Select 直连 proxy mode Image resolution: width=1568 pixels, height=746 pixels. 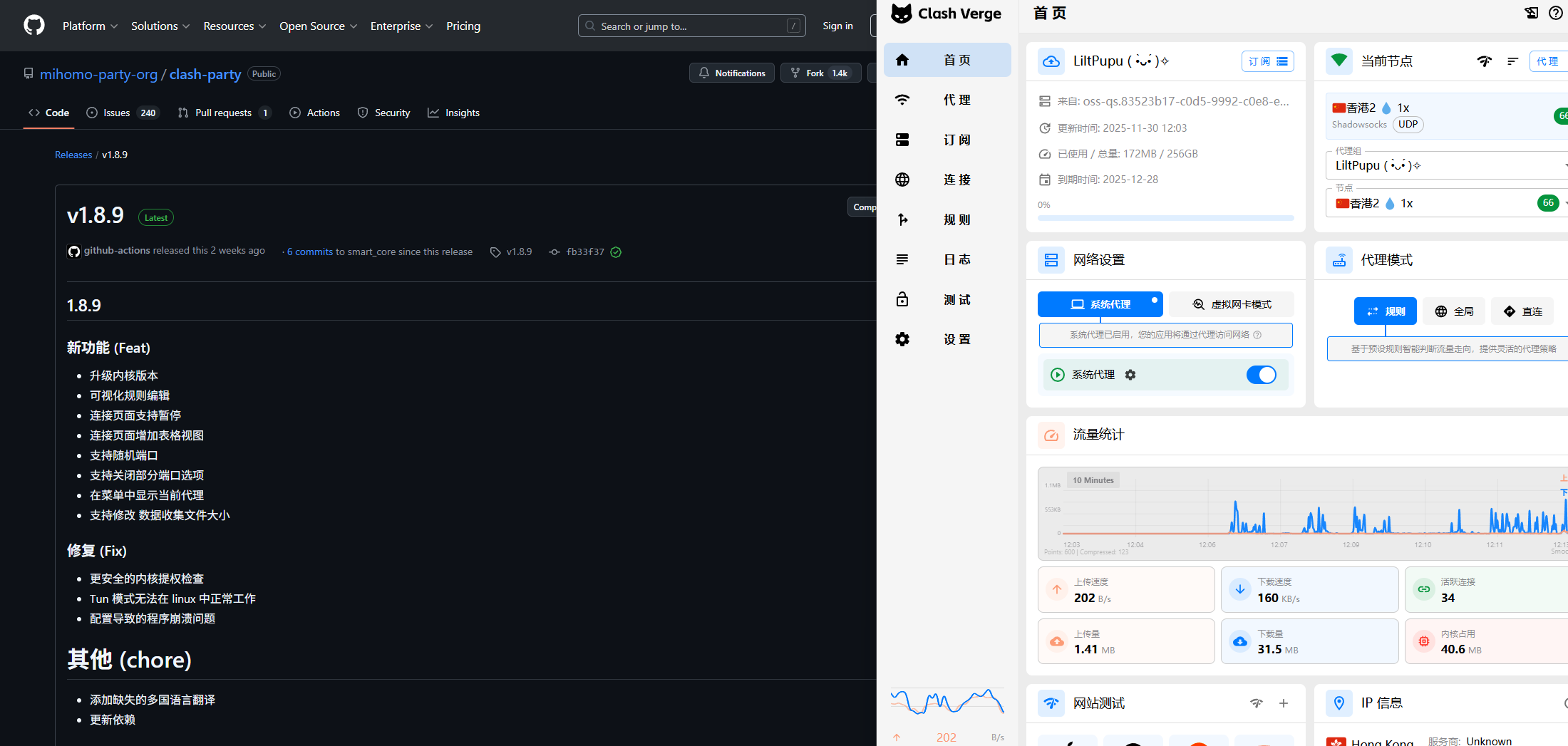[x=1522, y=311]
